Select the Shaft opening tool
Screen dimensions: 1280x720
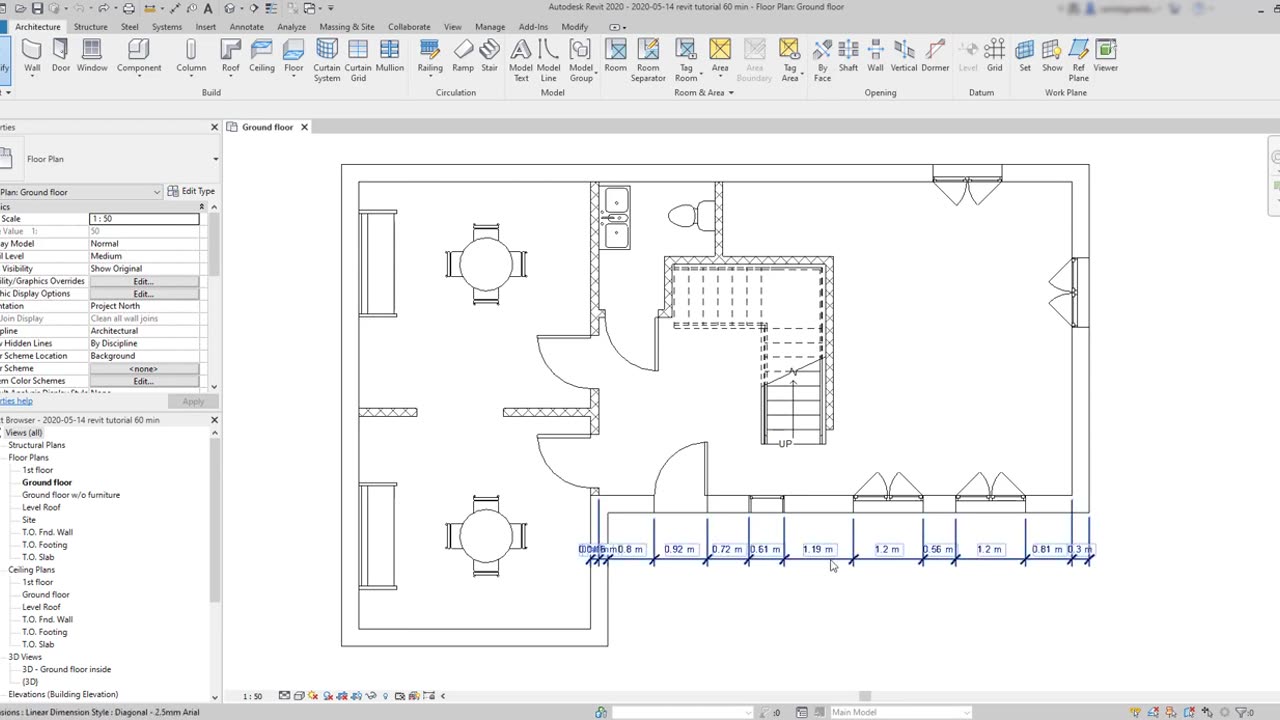coord(848,56)
